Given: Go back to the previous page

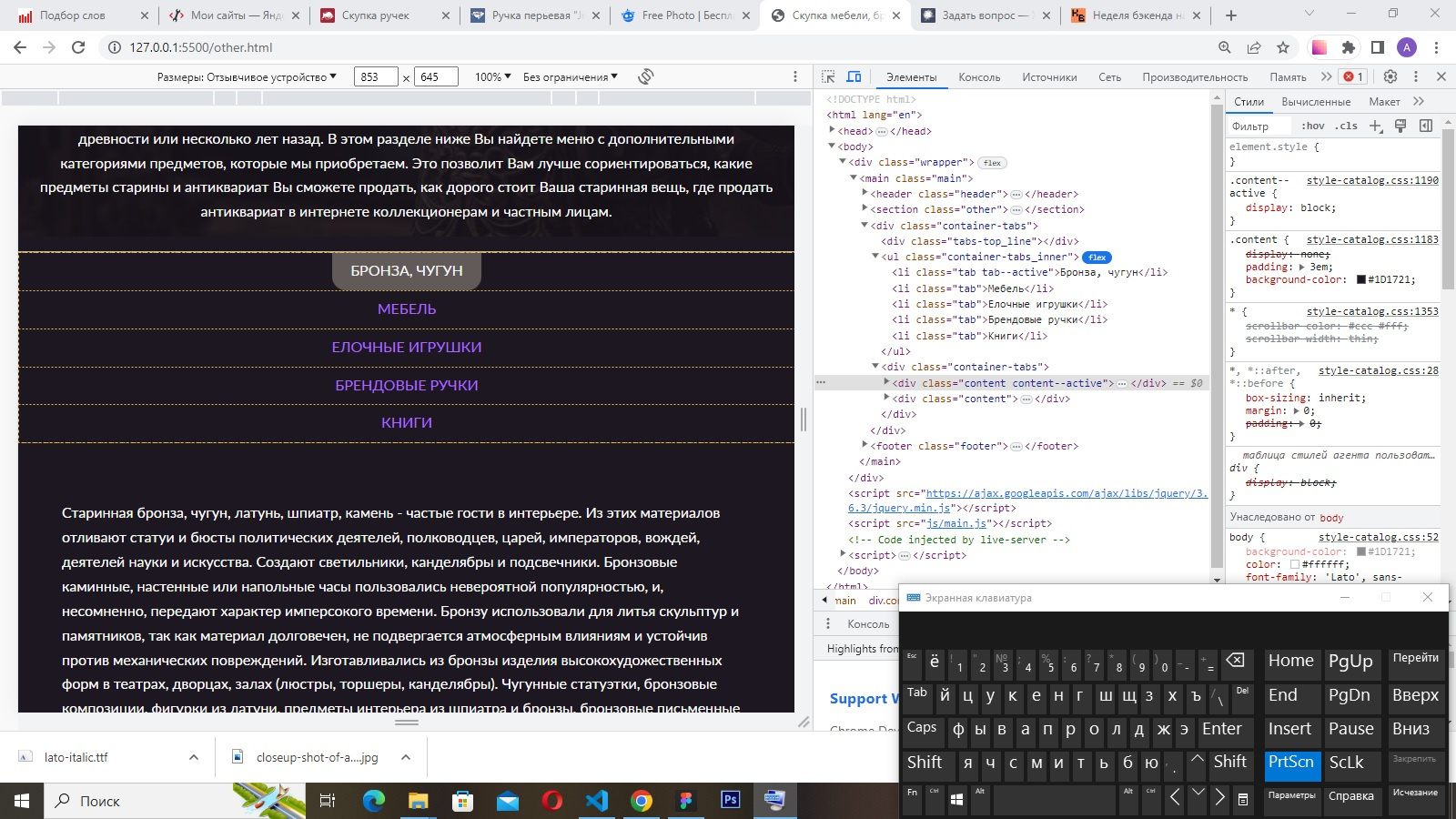Looking at the screenshot, I should 20,47.
